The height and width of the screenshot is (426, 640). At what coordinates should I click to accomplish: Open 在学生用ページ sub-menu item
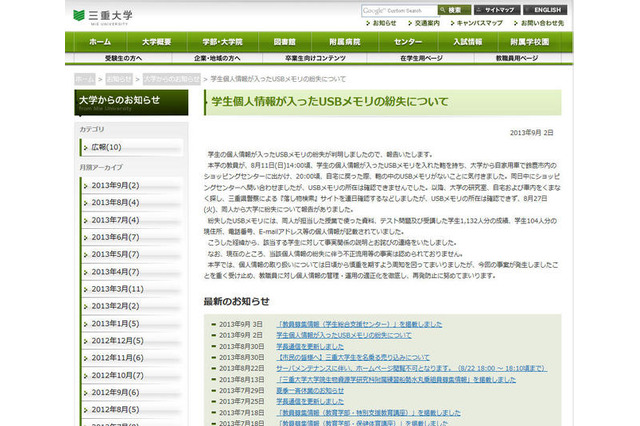pyautogui.click(x=421, y=58)
